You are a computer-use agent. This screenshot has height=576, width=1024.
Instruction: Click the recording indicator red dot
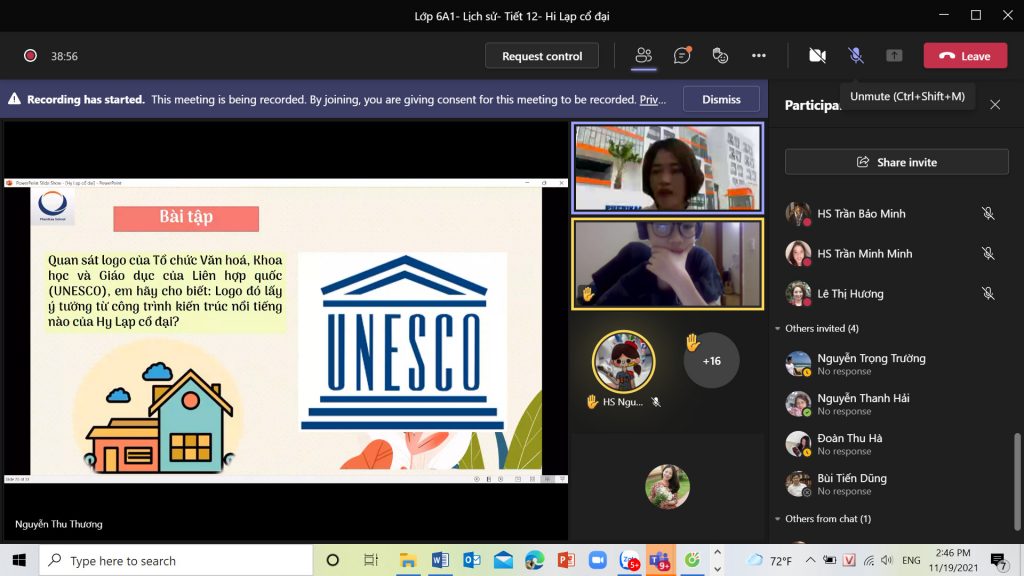tap(30, 56)
